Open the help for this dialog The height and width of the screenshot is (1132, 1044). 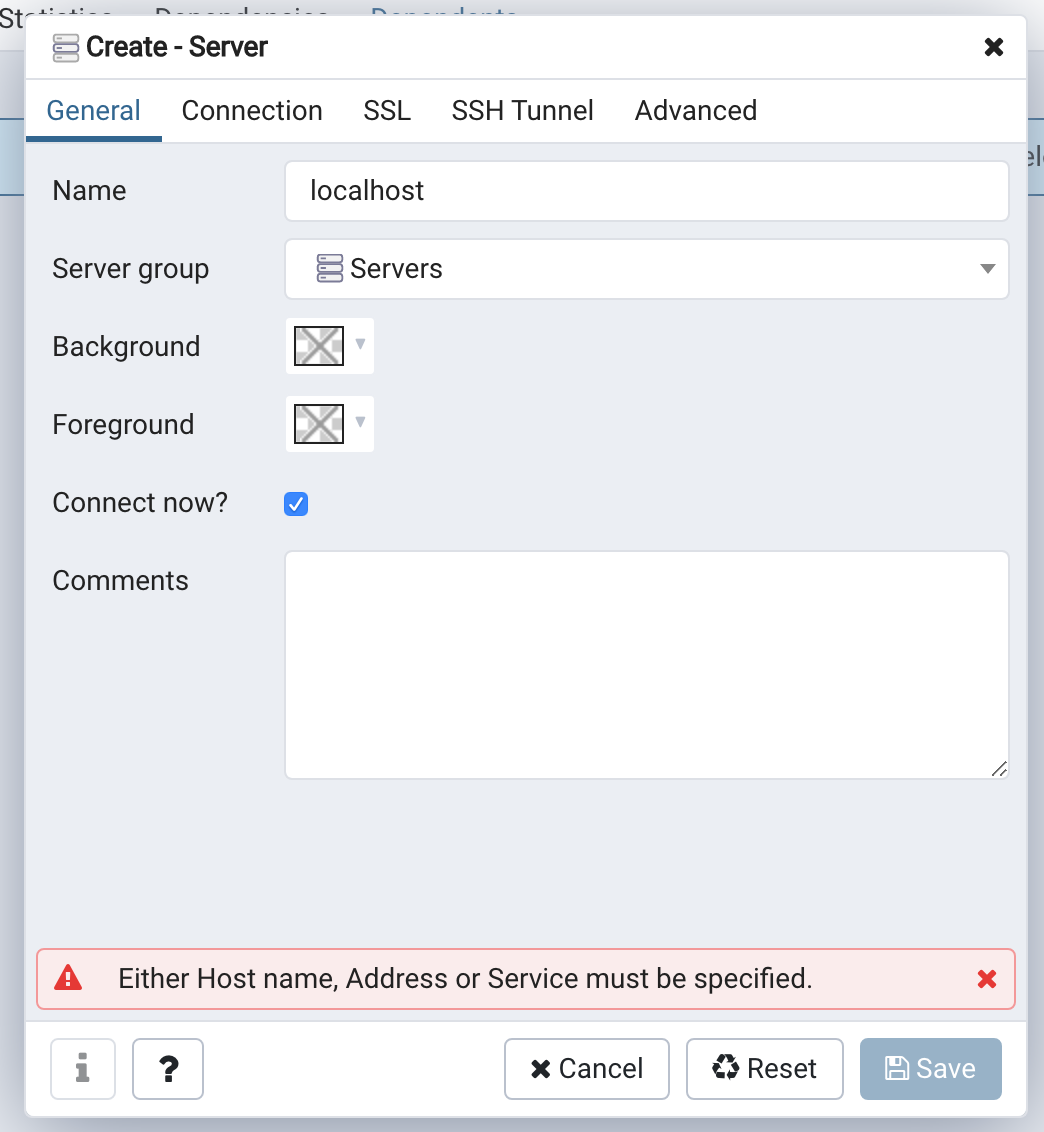[x=167, y=1069]
